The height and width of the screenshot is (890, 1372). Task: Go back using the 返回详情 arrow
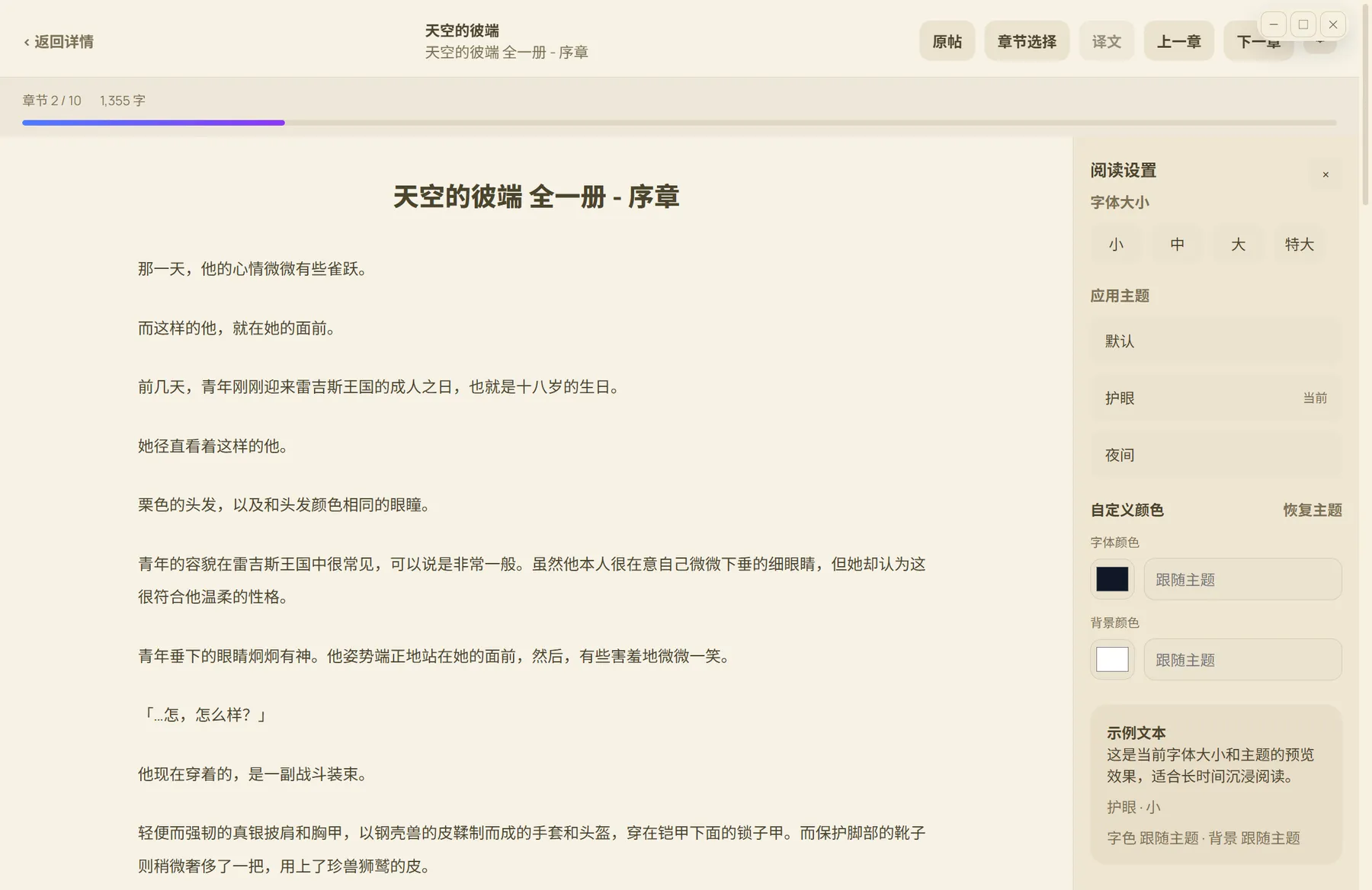[59, 42]
